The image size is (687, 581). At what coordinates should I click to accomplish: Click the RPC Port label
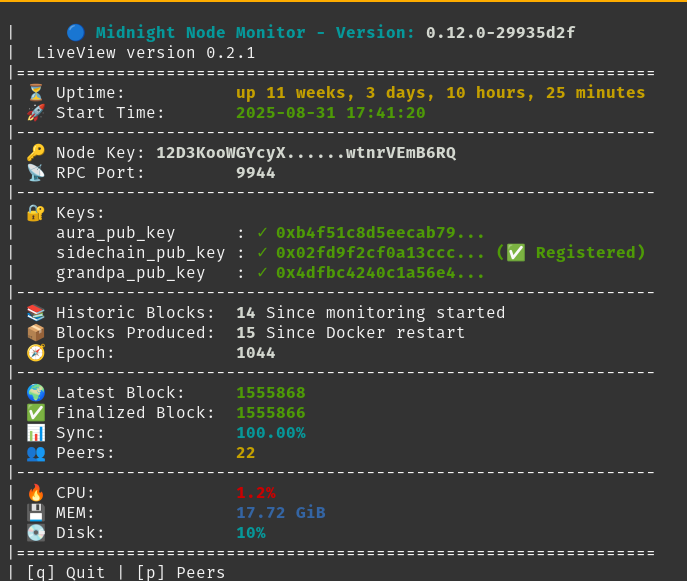[100, 173]
